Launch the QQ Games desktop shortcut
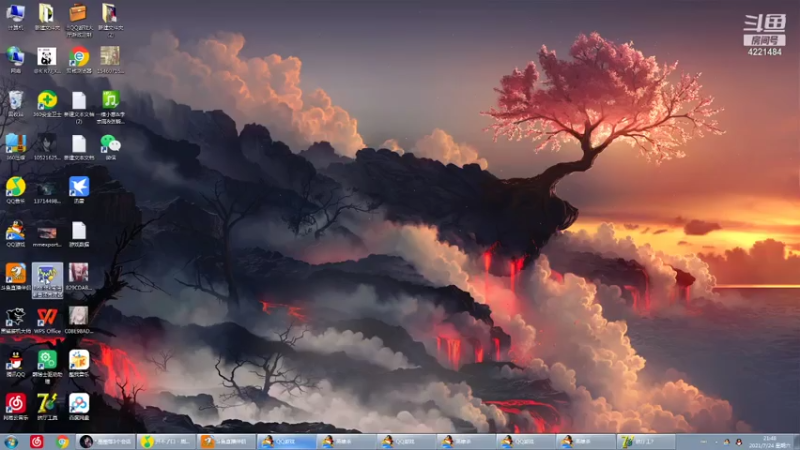This screenshot has height=450, width=800. pos(15,234)
